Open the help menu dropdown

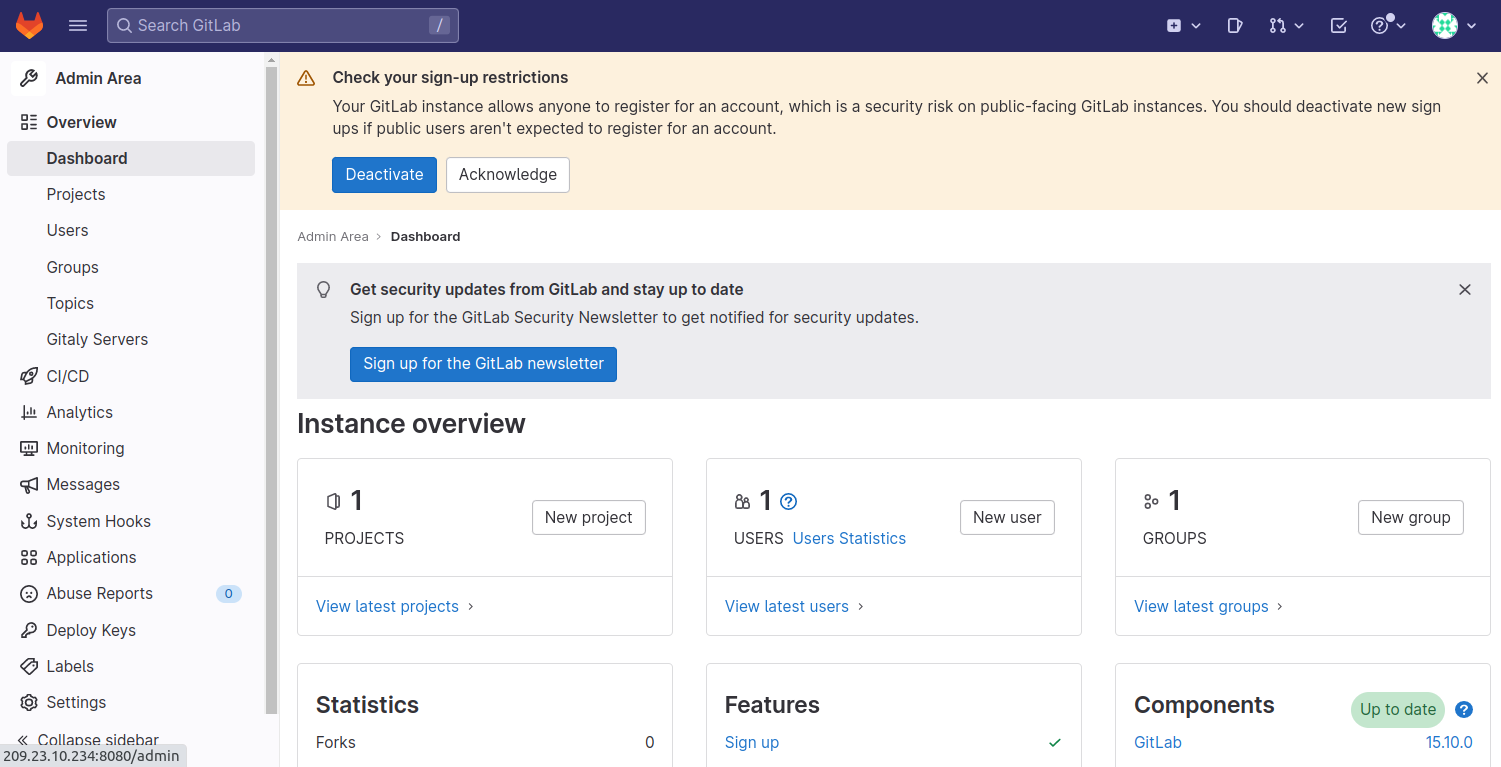(x=1388, y=26)
